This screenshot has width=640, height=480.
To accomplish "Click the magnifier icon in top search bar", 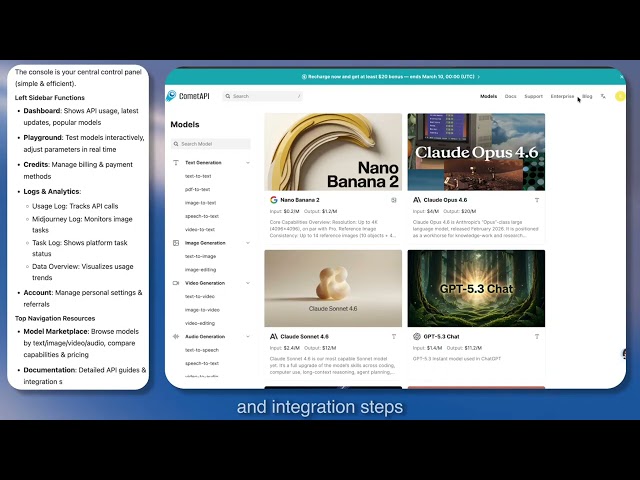I will coord(228,96).
